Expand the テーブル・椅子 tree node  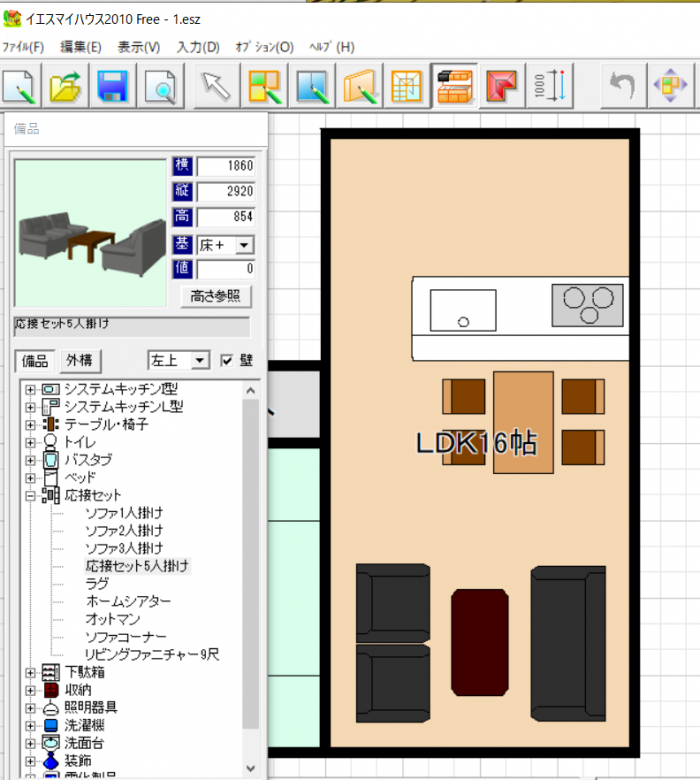[30, 425]
